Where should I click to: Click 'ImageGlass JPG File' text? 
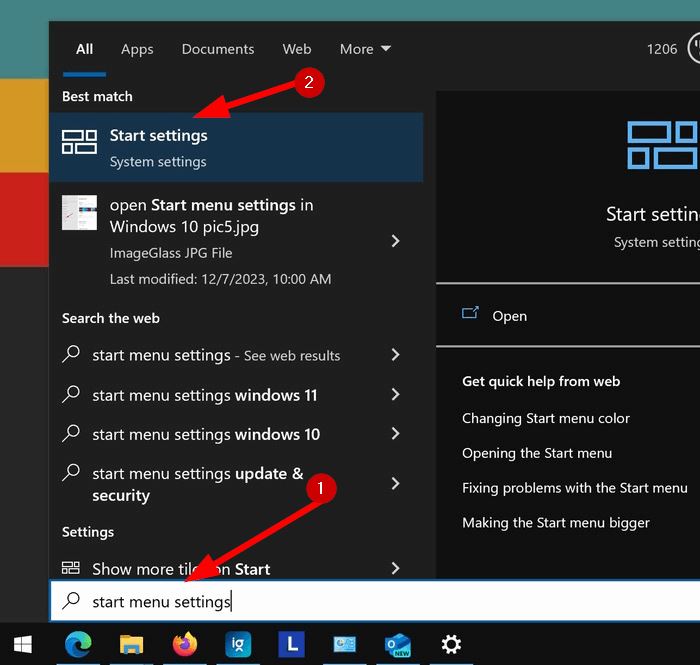(x=171, y=253)
